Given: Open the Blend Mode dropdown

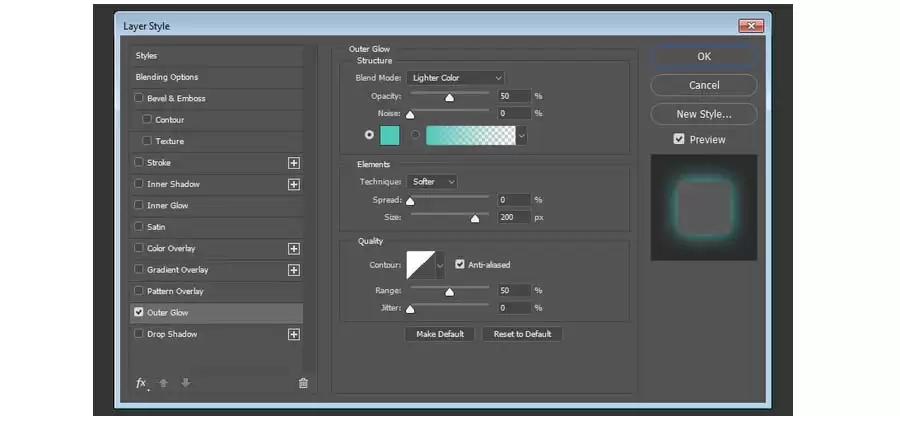Looking at the screenshot, I should tap(456, 78).
